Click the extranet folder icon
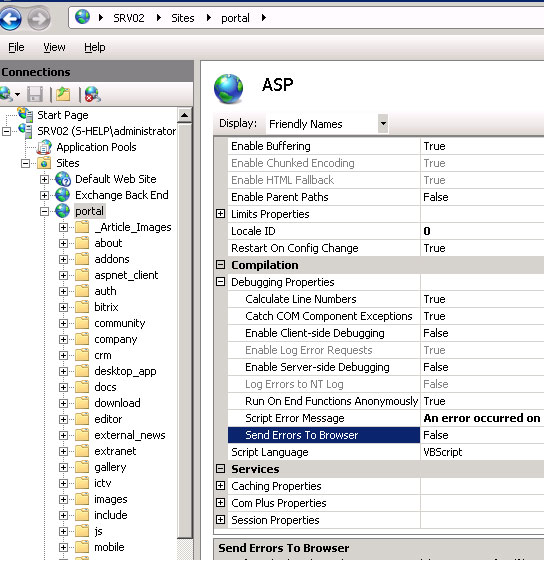The height and width of the screenshot is (561, 545). tap(82, 451)
